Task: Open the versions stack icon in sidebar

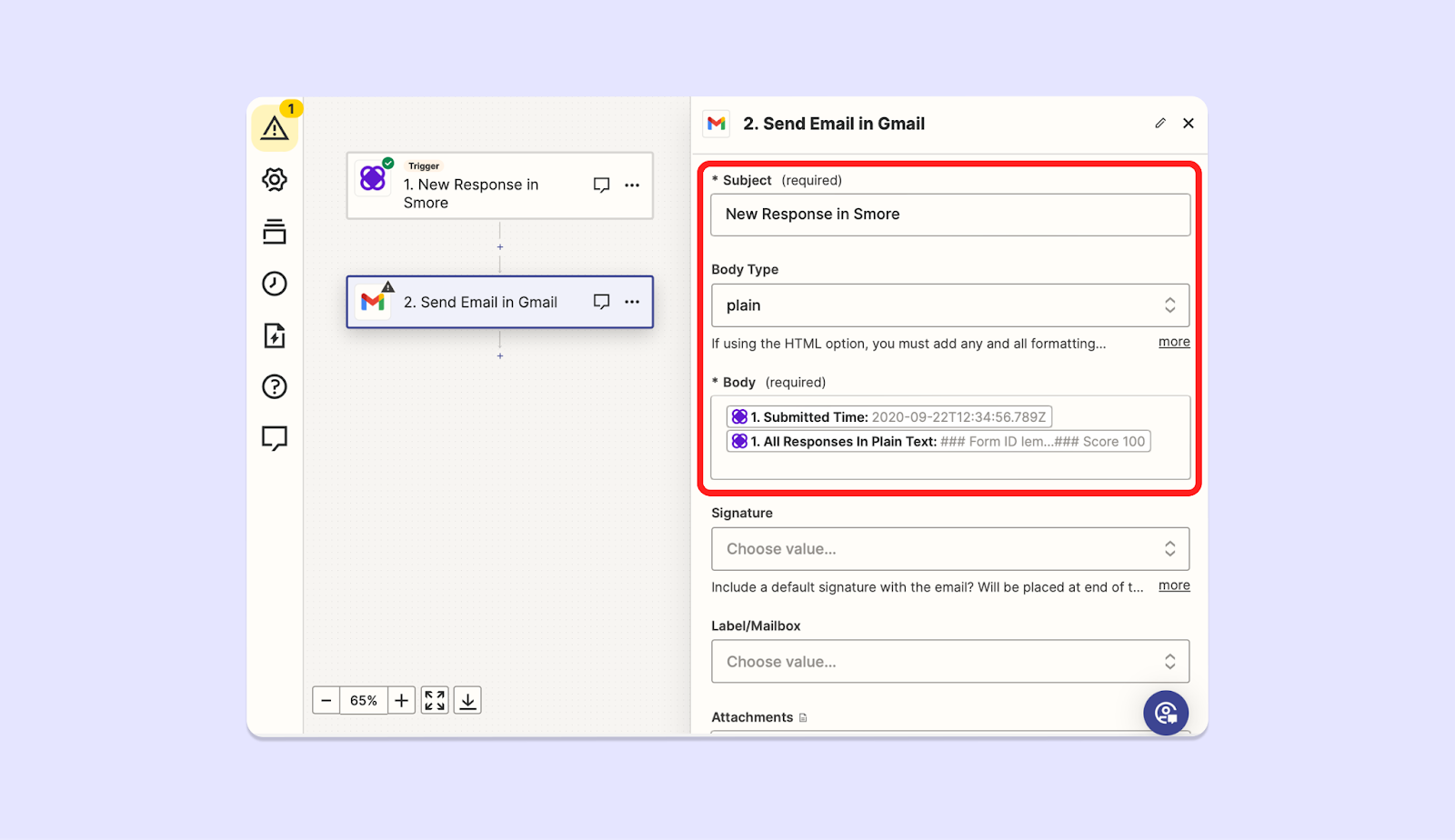Action: point(275,232)
